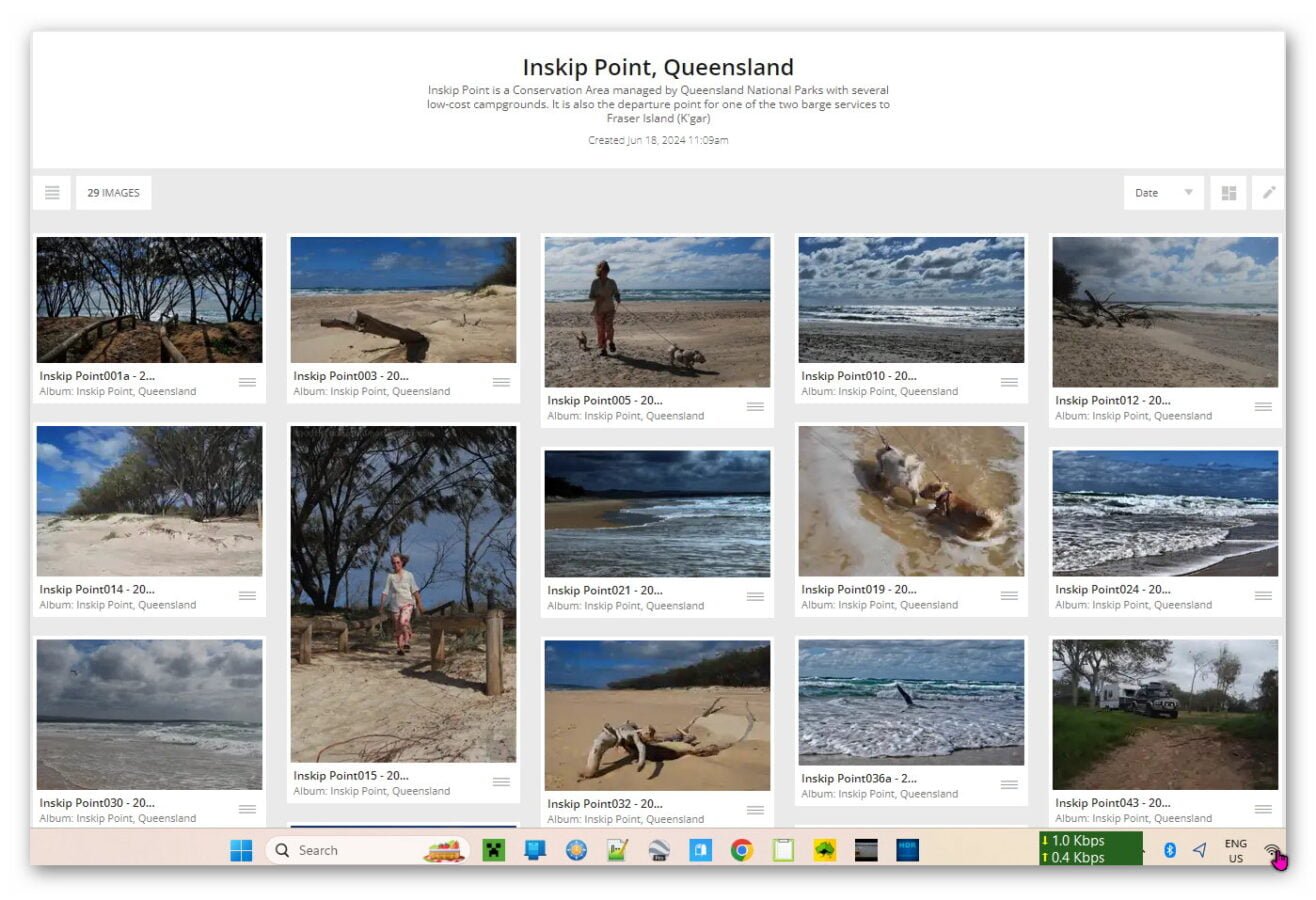Click the Inskip Point001a image title
Screen dimensions: 1316x900
[97, 376]
